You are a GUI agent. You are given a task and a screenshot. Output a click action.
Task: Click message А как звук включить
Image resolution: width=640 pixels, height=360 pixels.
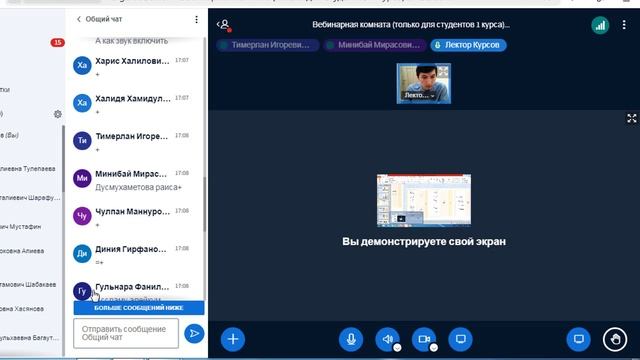tap(131, 41)
